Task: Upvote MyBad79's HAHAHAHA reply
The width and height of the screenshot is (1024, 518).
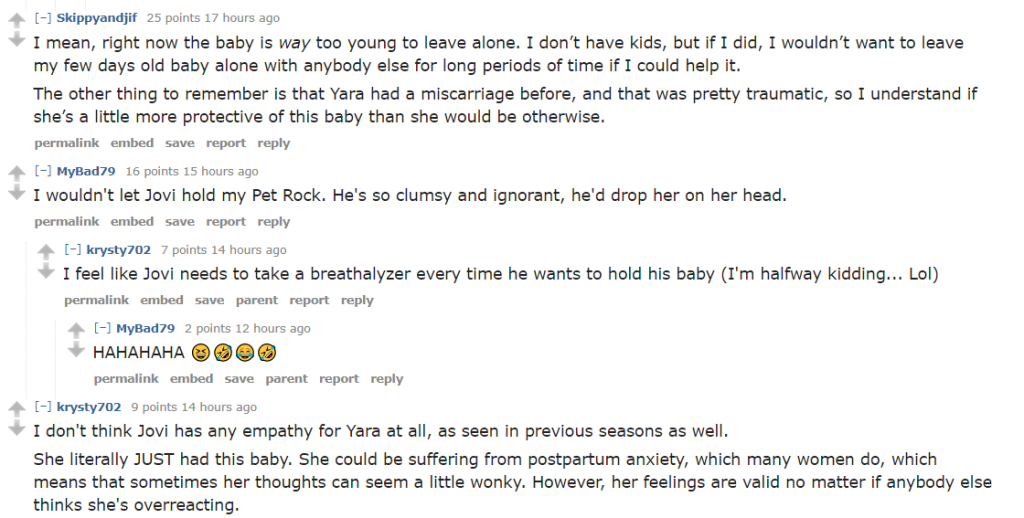Action: point(76,330)
